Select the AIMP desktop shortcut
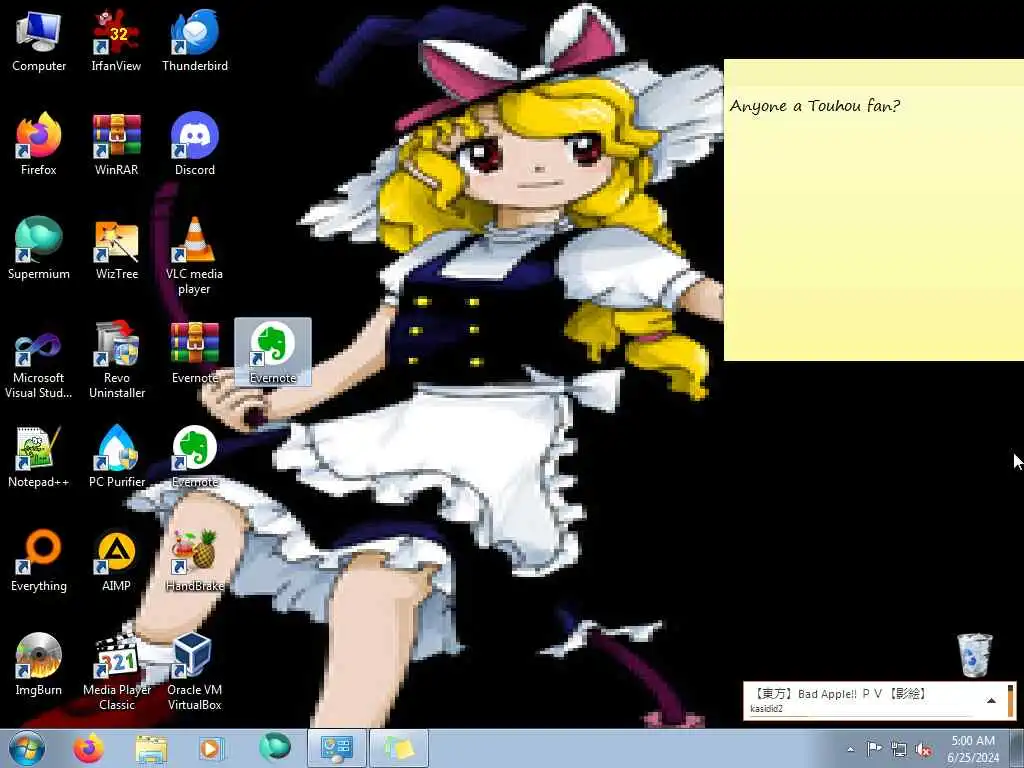This screenshot has width=1024, height=768. pyautogui.click(x=116, y=560)
